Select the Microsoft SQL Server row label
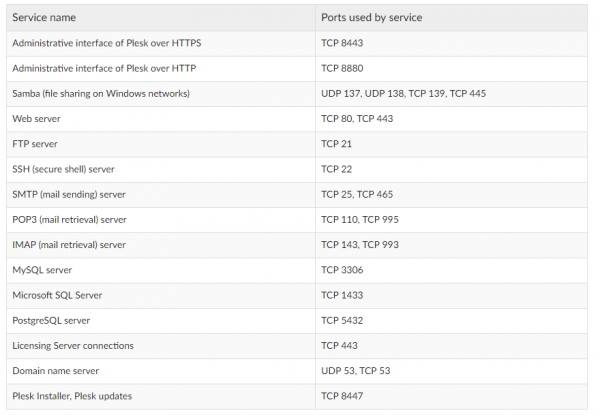This screenshot has width=600, height=415. [x=57, y=295]
